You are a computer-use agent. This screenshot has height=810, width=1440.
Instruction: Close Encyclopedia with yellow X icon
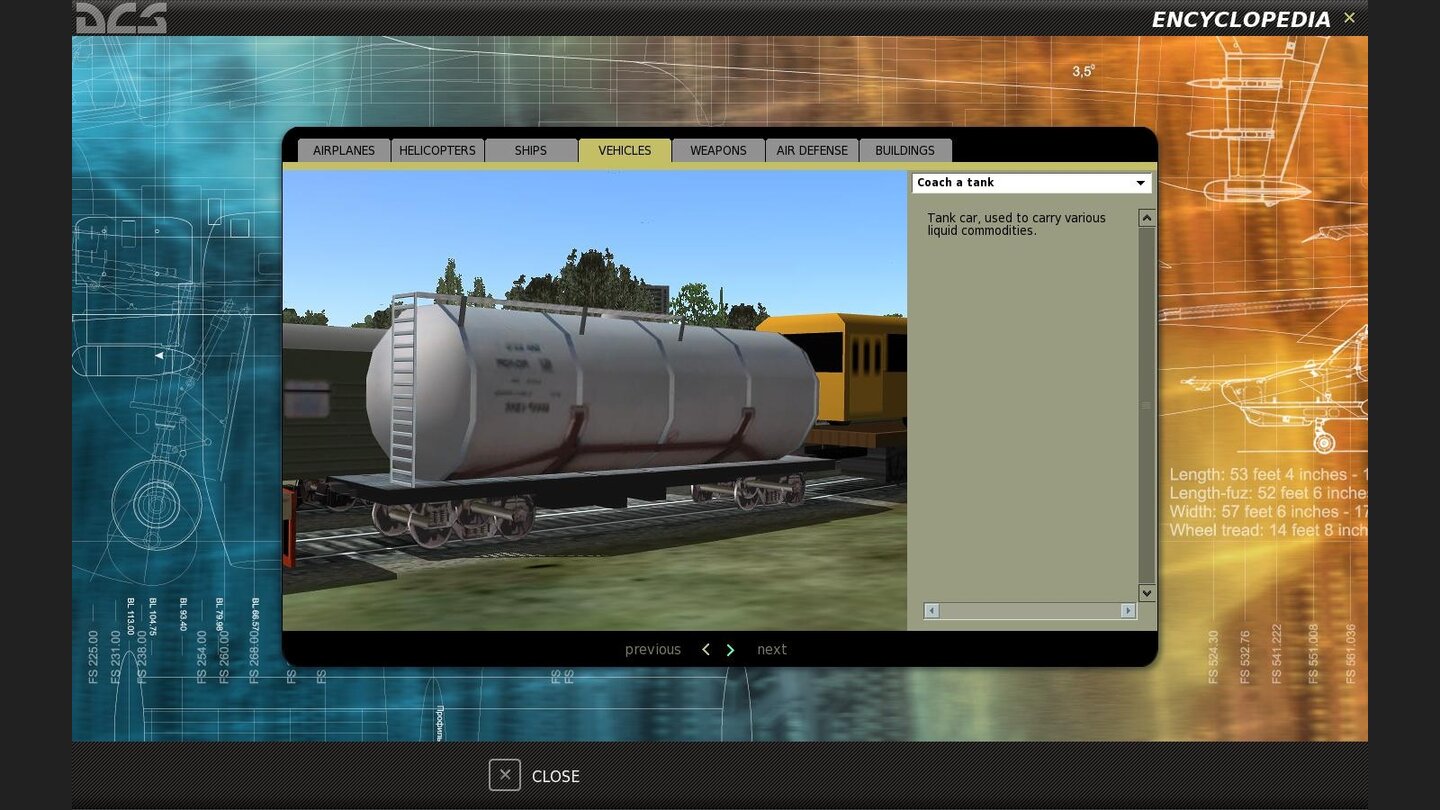[1349, 18]
